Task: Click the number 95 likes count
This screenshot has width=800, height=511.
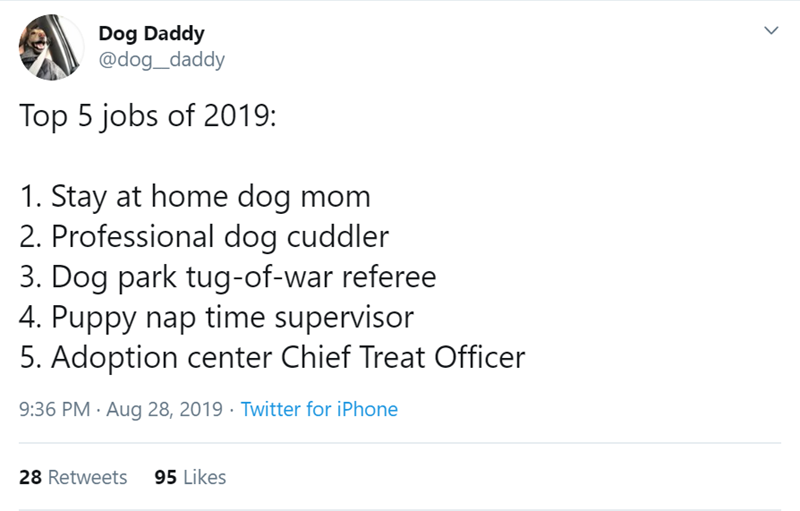Action: pos(166,477)
